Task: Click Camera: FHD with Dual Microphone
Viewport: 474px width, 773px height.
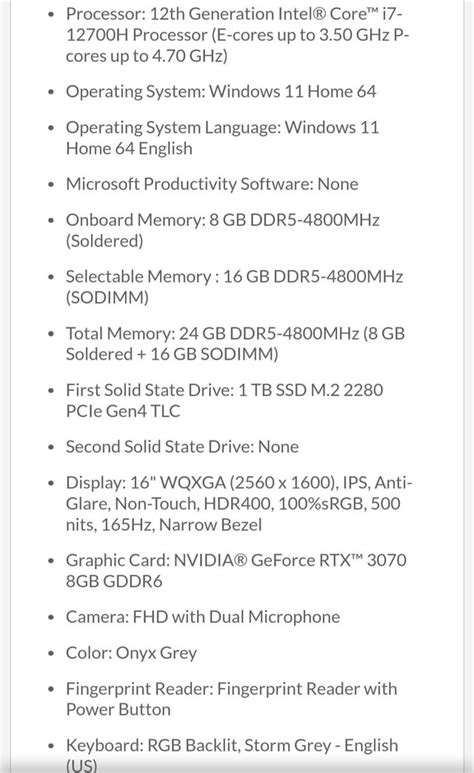Action: coord(203,617)
